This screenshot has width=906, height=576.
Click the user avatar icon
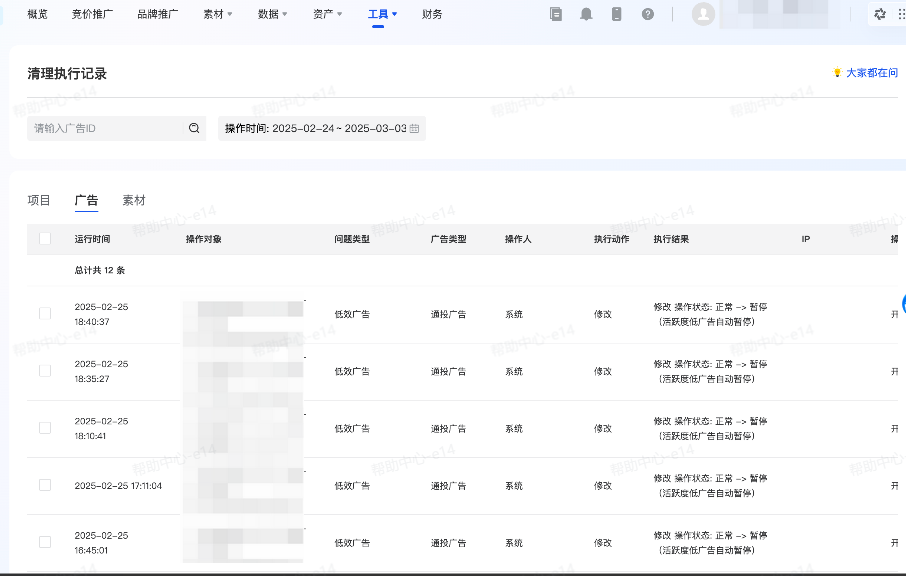(x=703, y=14)
